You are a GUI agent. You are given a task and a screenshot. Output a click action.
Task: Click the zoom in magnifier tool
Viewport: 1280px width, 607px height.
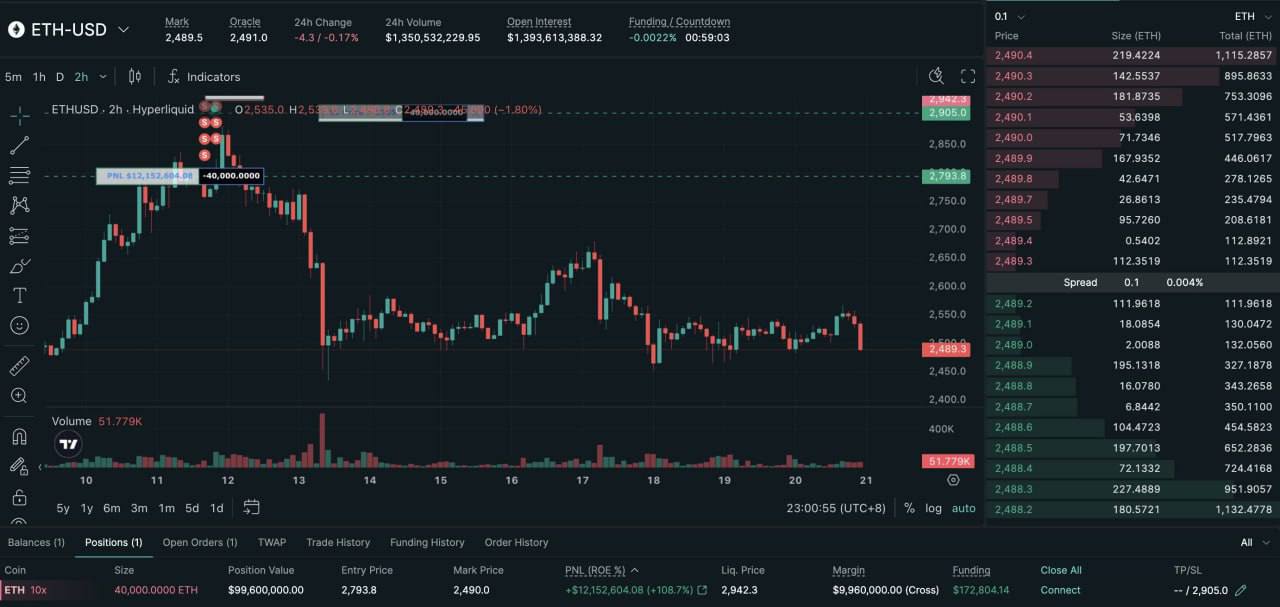pyautogui.click(x=19, y=396)
